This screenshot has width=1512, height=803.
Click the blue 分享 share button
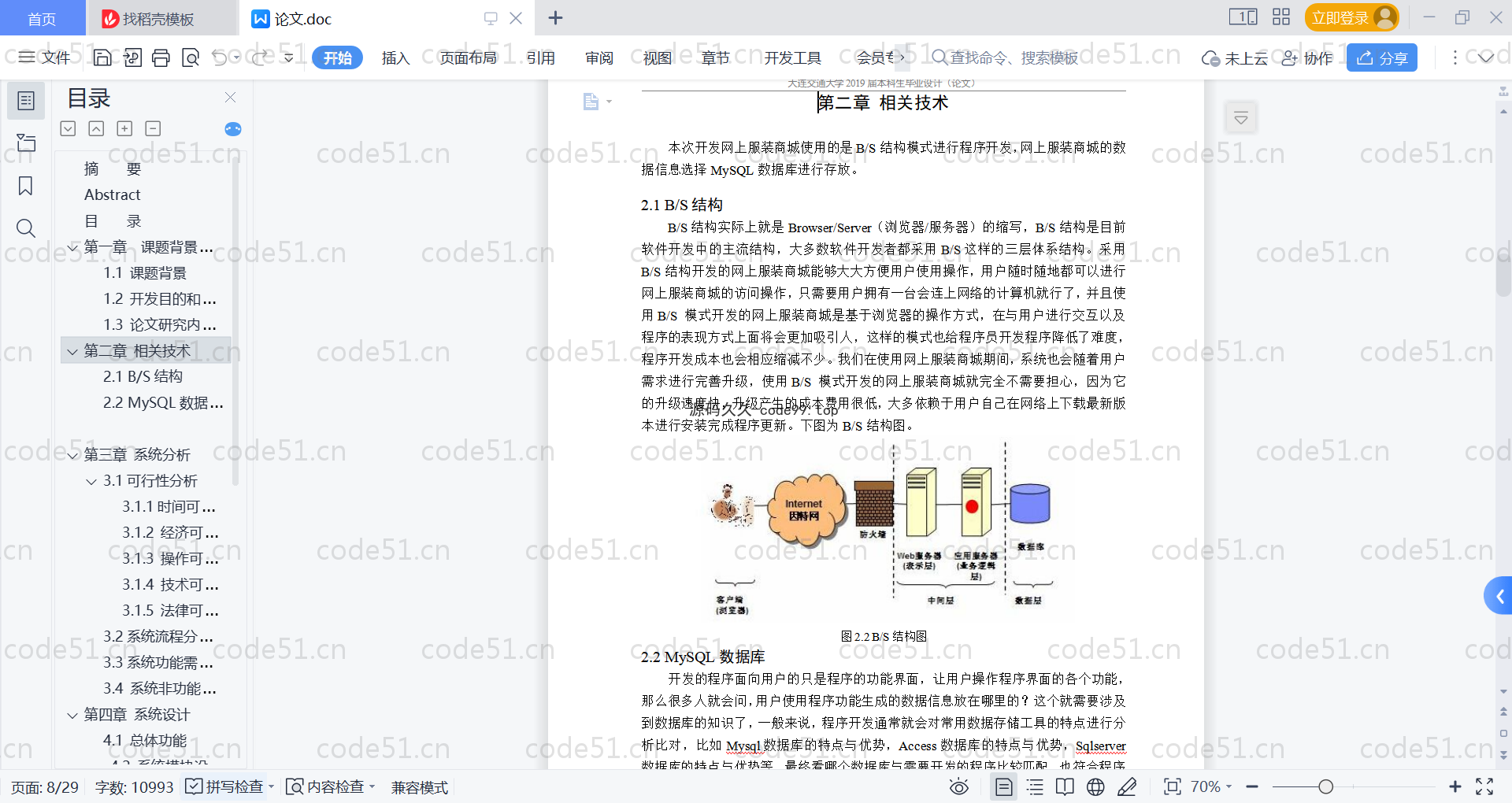tap(1382, 57)
